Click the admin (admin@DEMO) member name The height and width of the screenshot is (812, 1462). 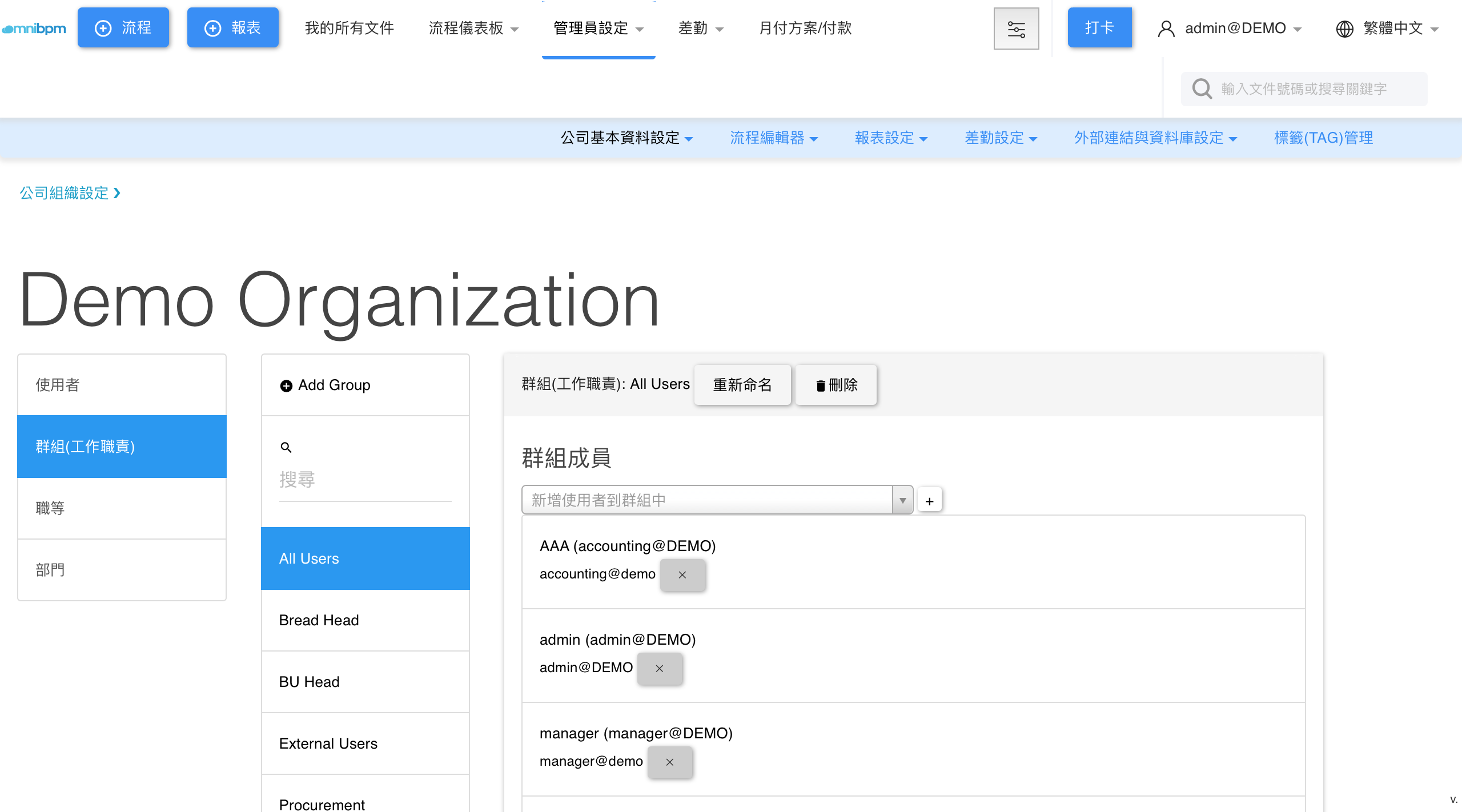click(x=618, y=640)
